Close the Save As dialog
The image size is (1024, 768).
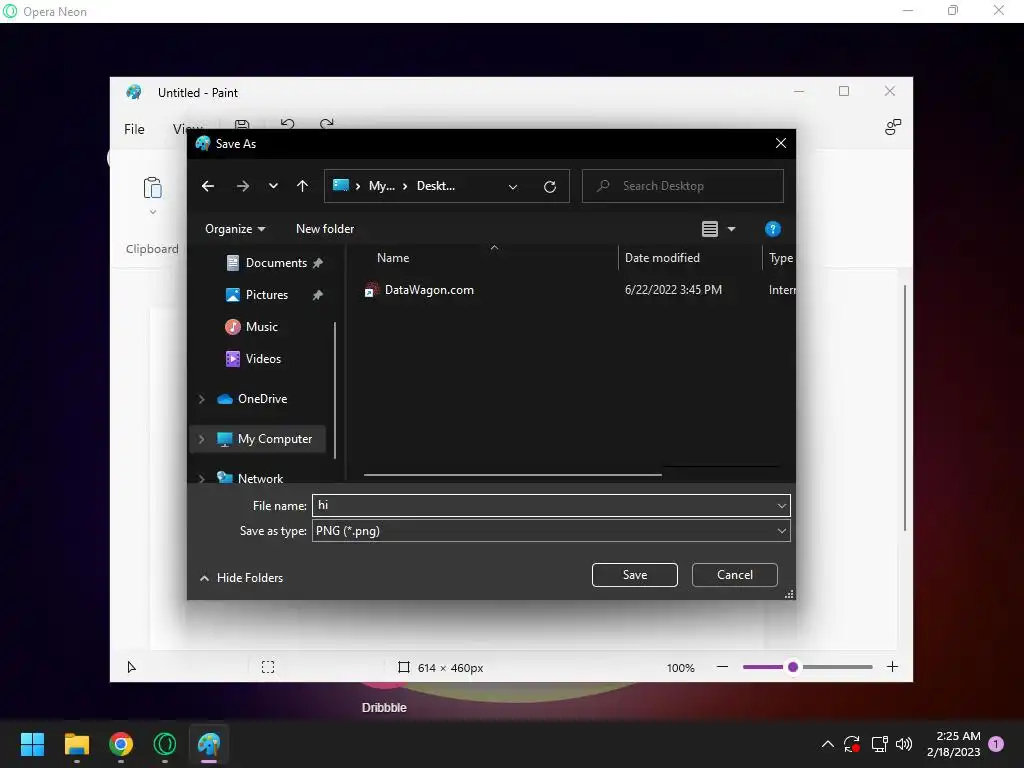[780, 143]
